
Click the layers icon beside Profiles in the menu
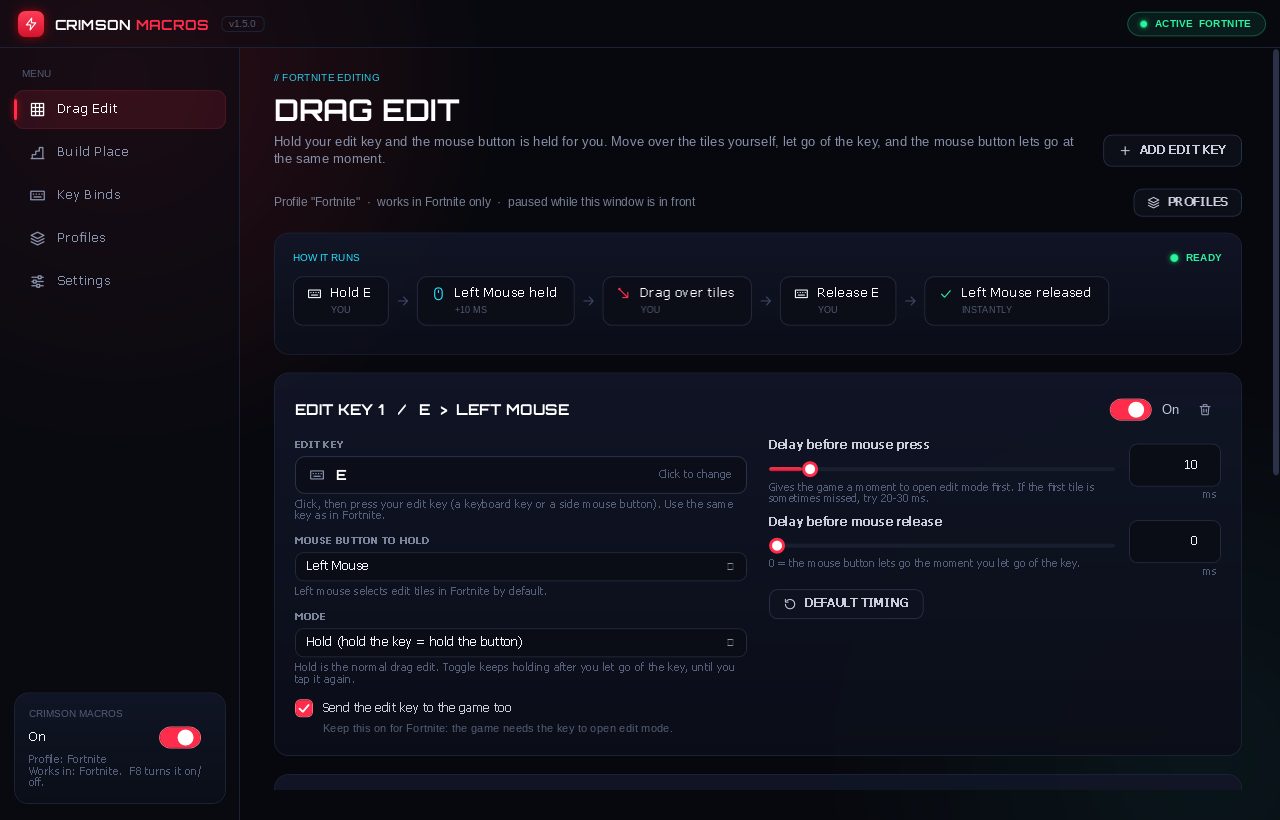[37, 238]
